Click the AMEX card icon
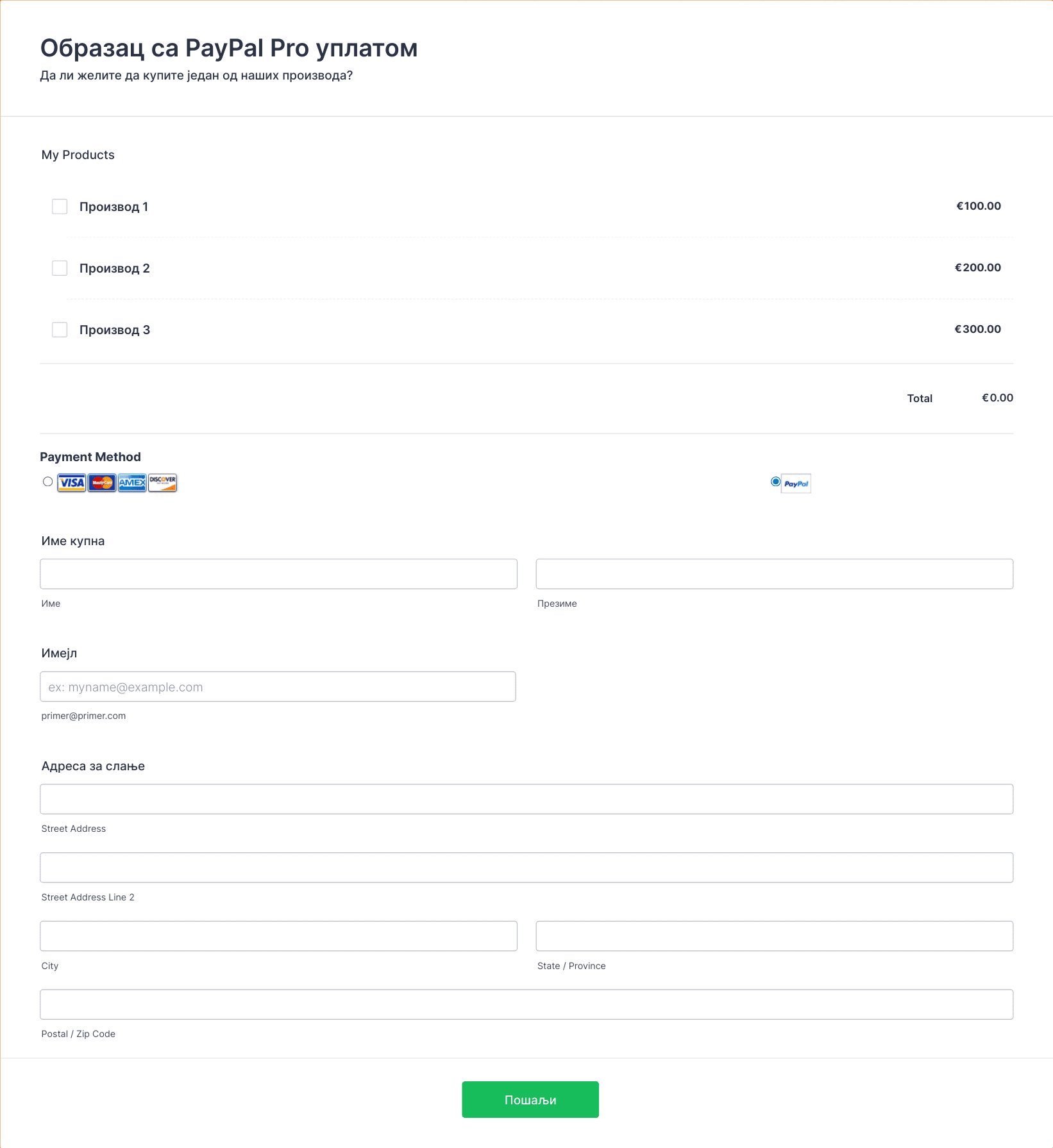The height and width of the screenshot is (1148, 1053). tap(132, 483)
